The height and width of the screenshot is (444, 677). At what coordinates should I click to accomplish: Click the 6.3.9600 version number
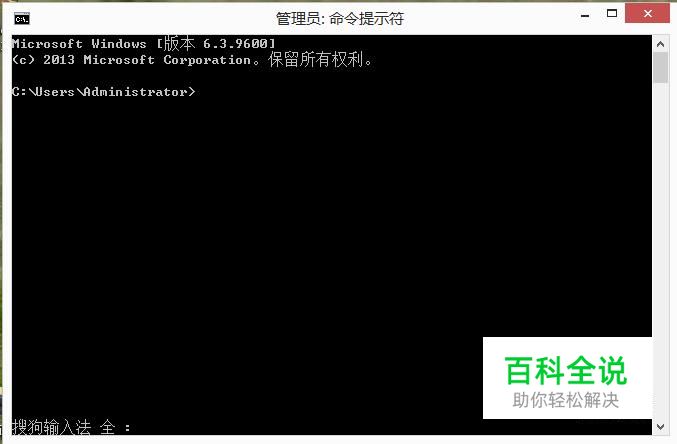coord(236,44)
